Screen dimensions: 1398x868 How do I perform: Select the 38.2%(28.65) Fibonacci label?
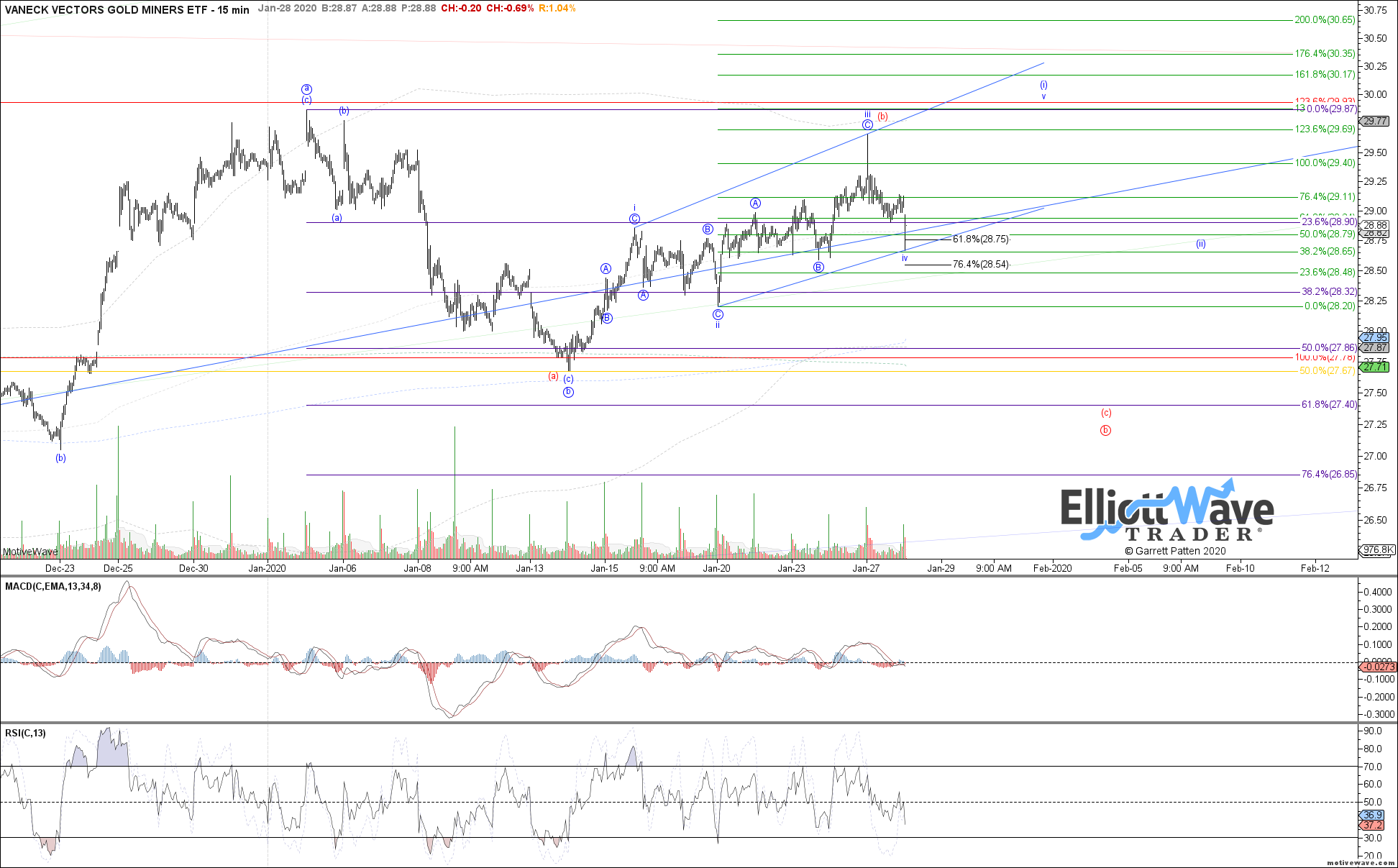[1327, 252]
